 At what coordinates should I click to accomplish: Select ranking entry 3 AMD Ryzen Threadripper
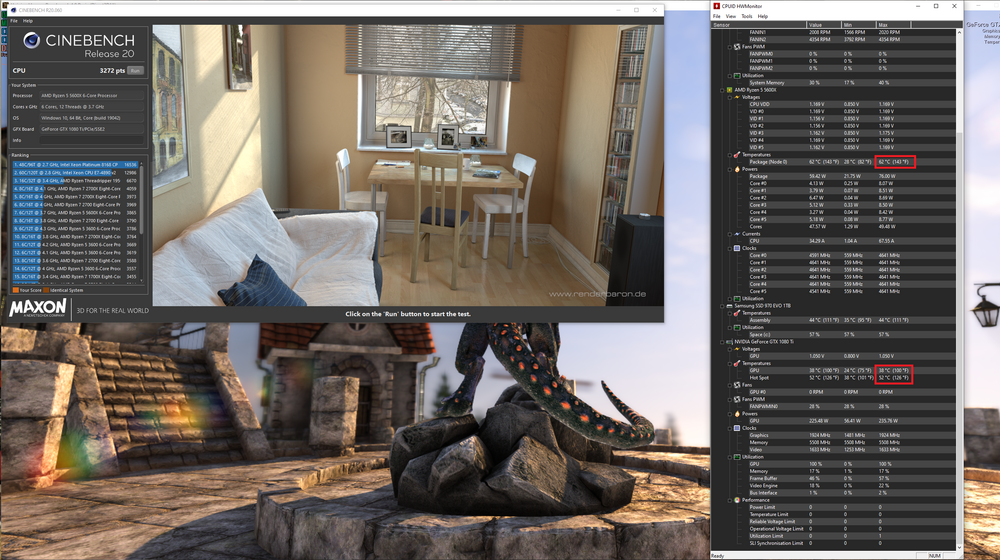75,181
